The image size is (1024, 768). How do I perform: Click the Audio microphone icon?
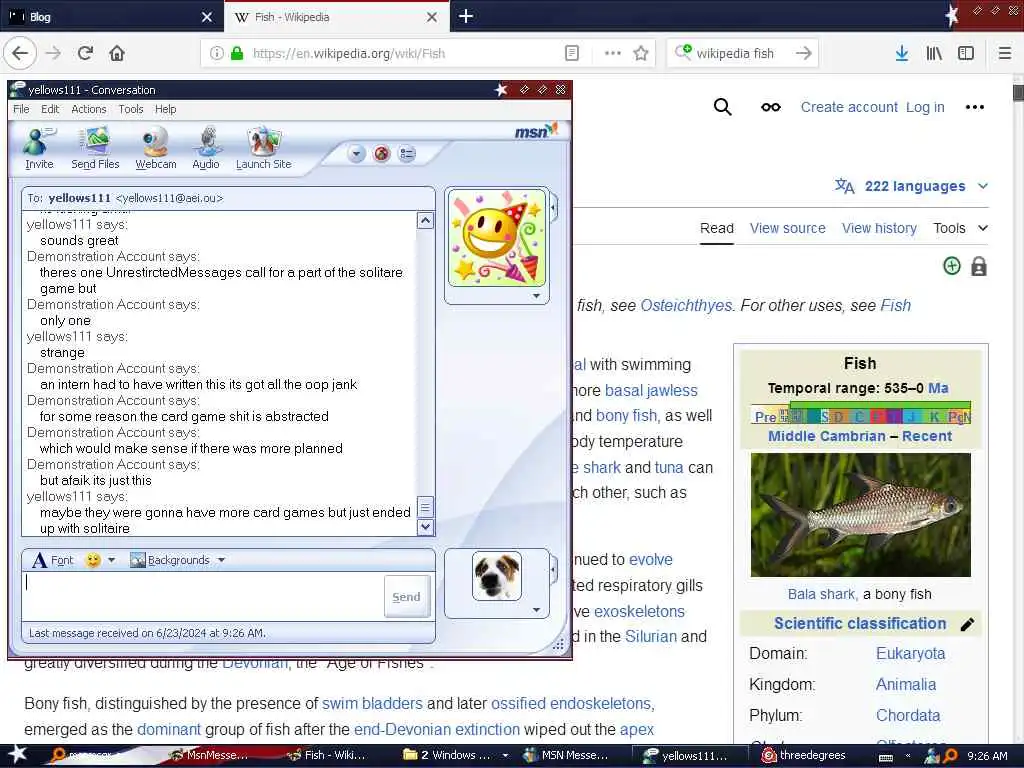(206, 148)
